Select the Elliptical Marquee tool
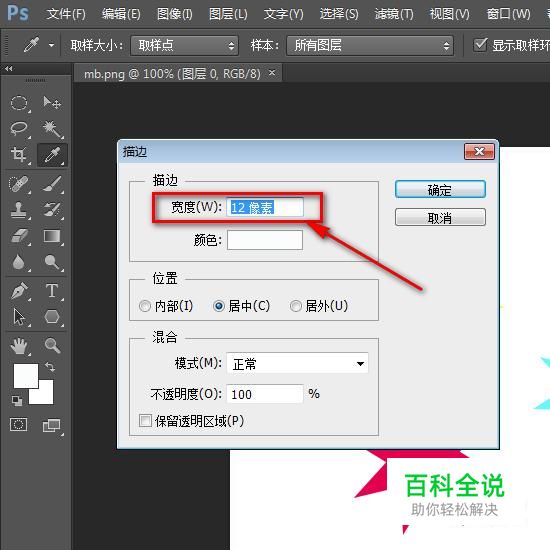Screen dimensions: 550x550 pos(19,103)
